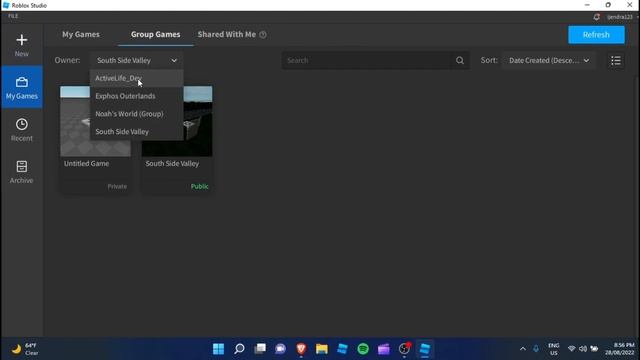Click the Private status label
This screenshot has width=640, height=360.
click(117, 187)
